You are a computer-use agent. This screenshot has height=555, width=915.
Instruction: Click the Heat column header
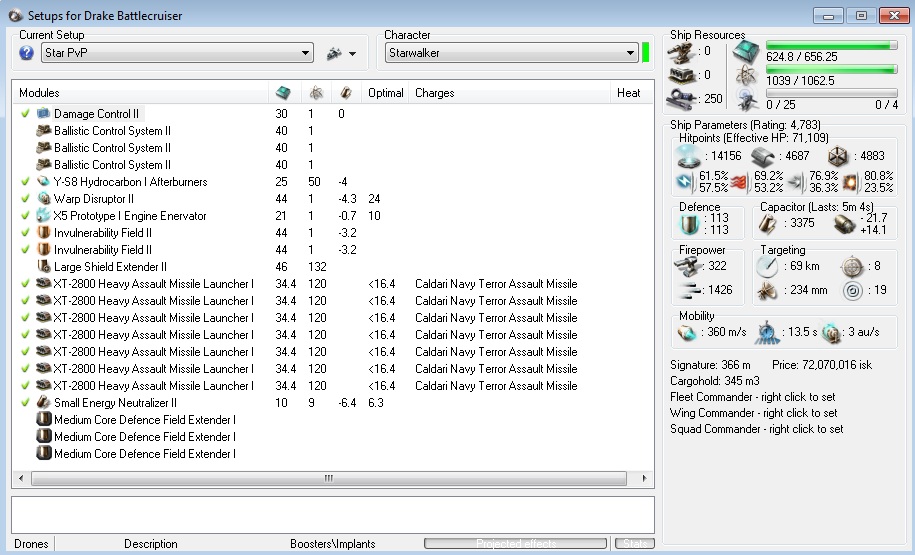click(x=628, y=93)
